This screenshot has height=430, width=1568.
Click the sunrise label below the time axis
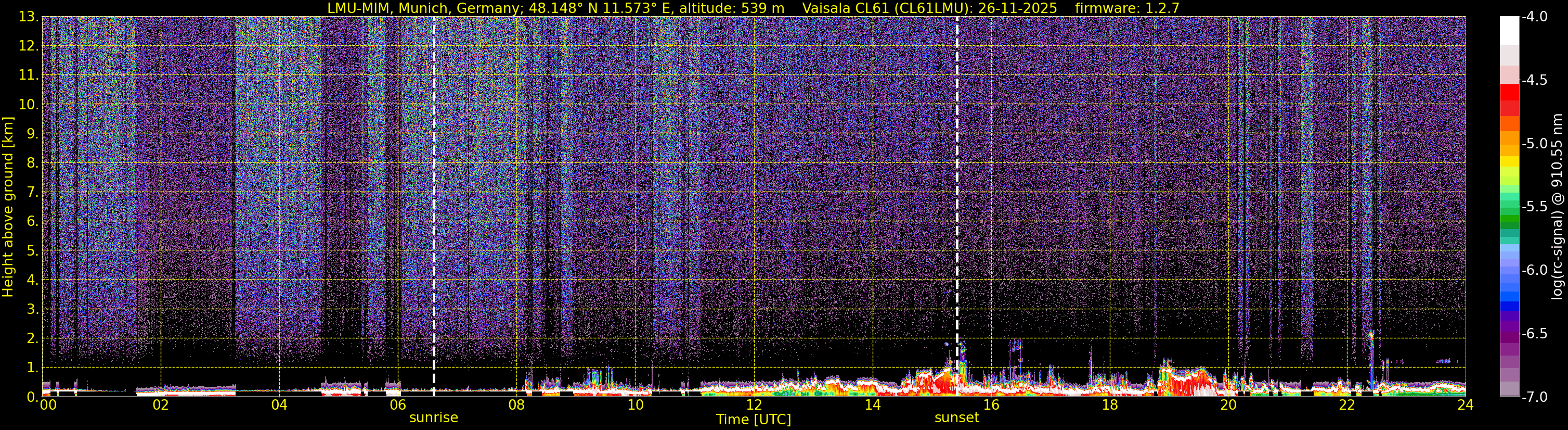pyautogui.click(x=433, y=417)
